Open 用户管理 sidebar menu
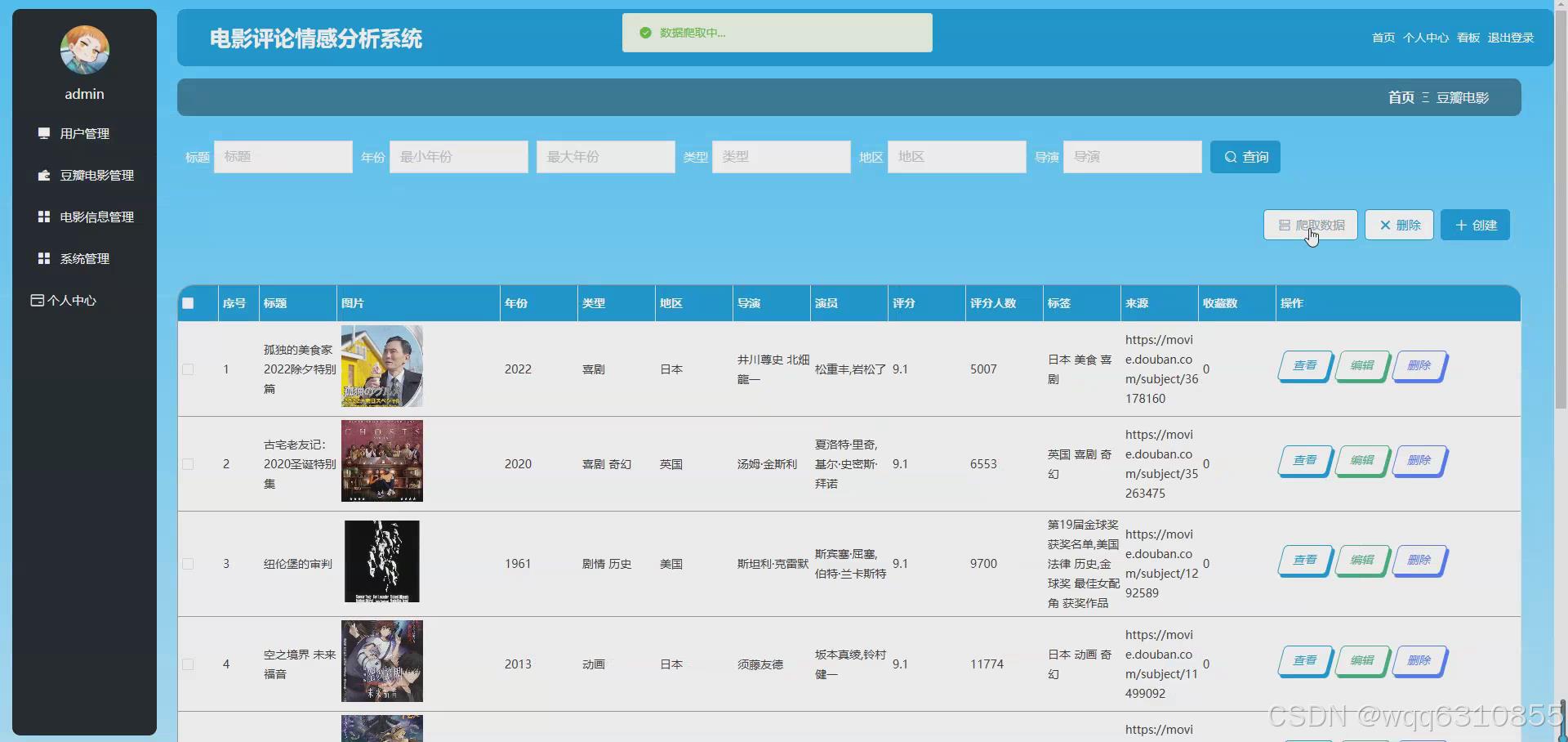This screenshot has height=742, width=1568. (84, 133)
